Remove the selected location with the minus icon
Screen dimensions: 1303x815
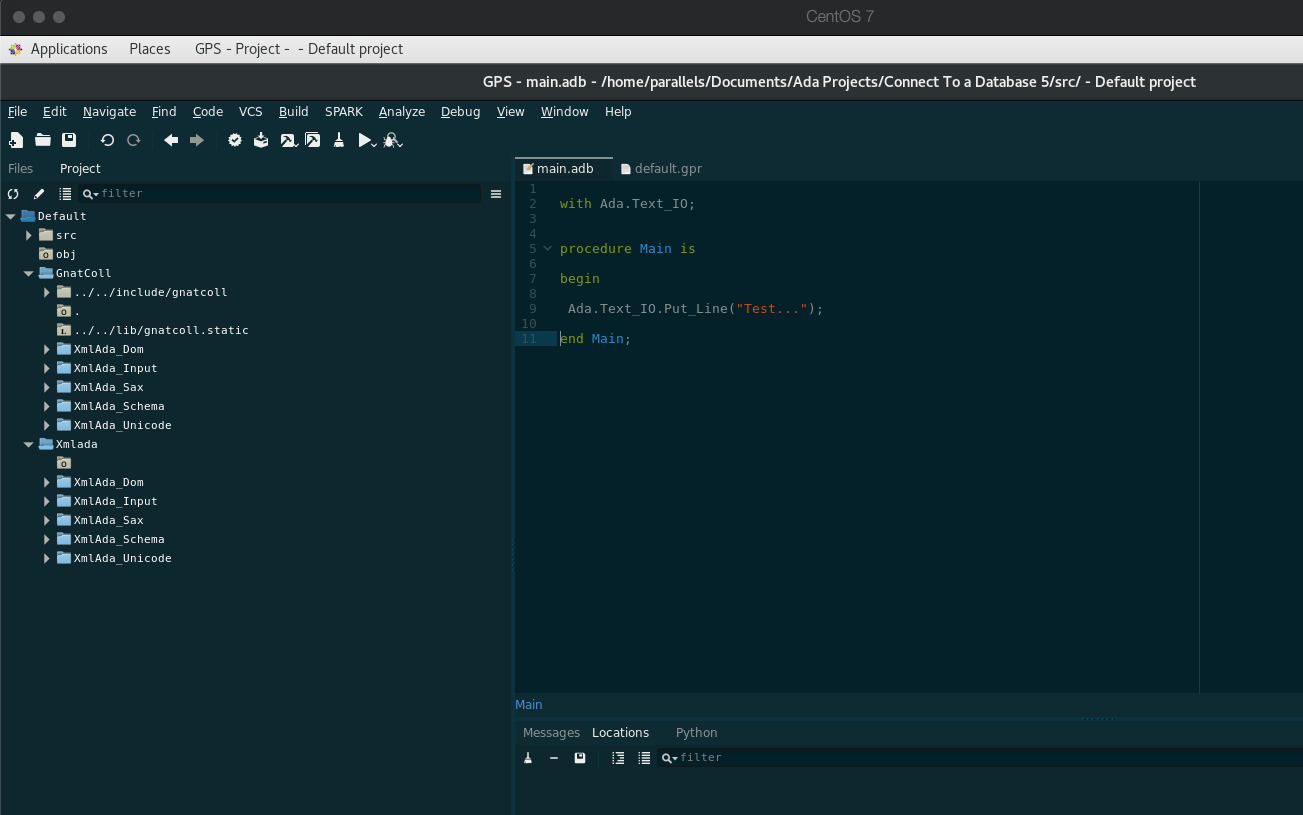click(554, 758)
